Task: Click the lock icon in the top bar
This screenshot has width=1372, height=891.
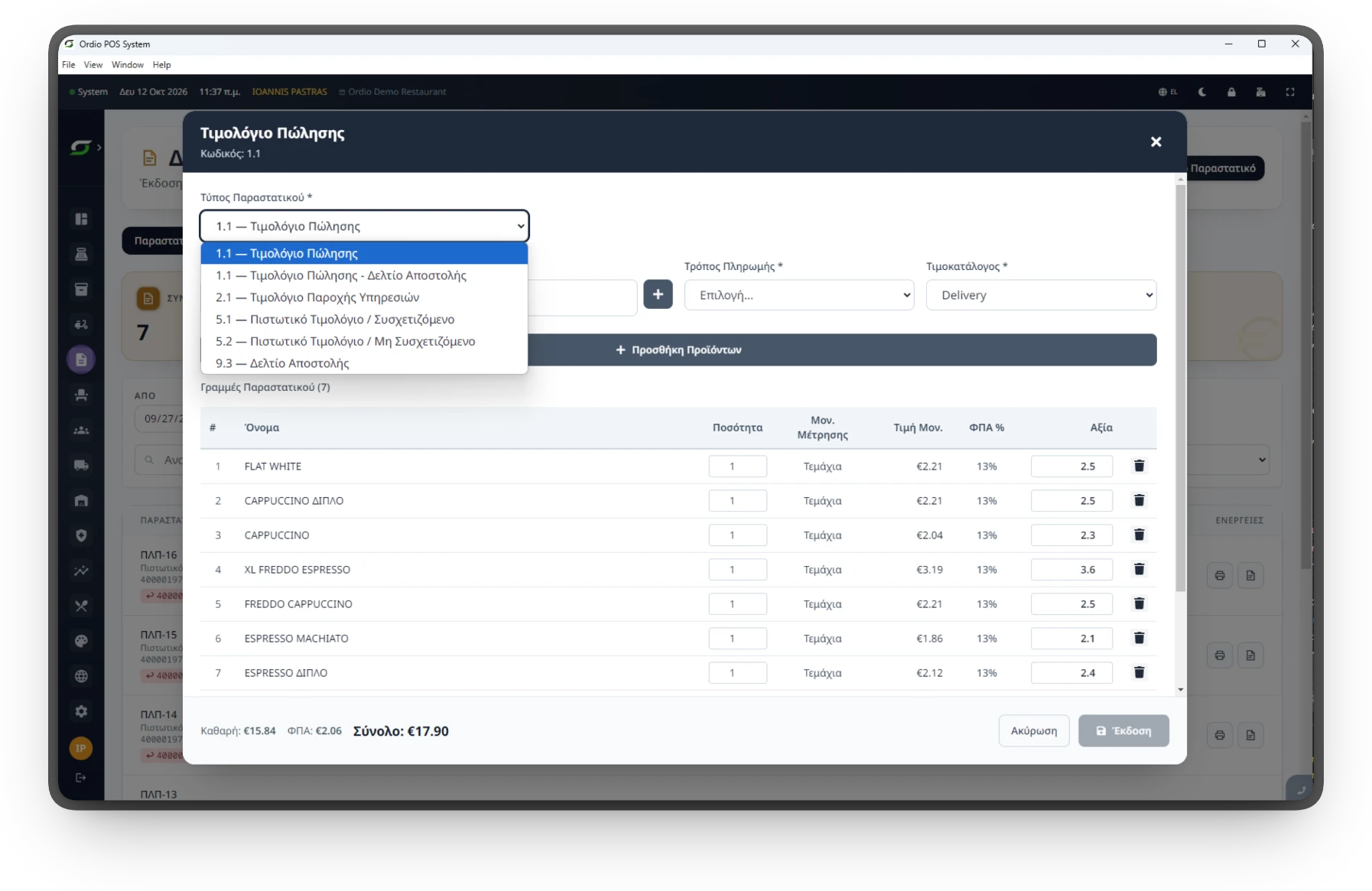Action: coord(1231,92)
